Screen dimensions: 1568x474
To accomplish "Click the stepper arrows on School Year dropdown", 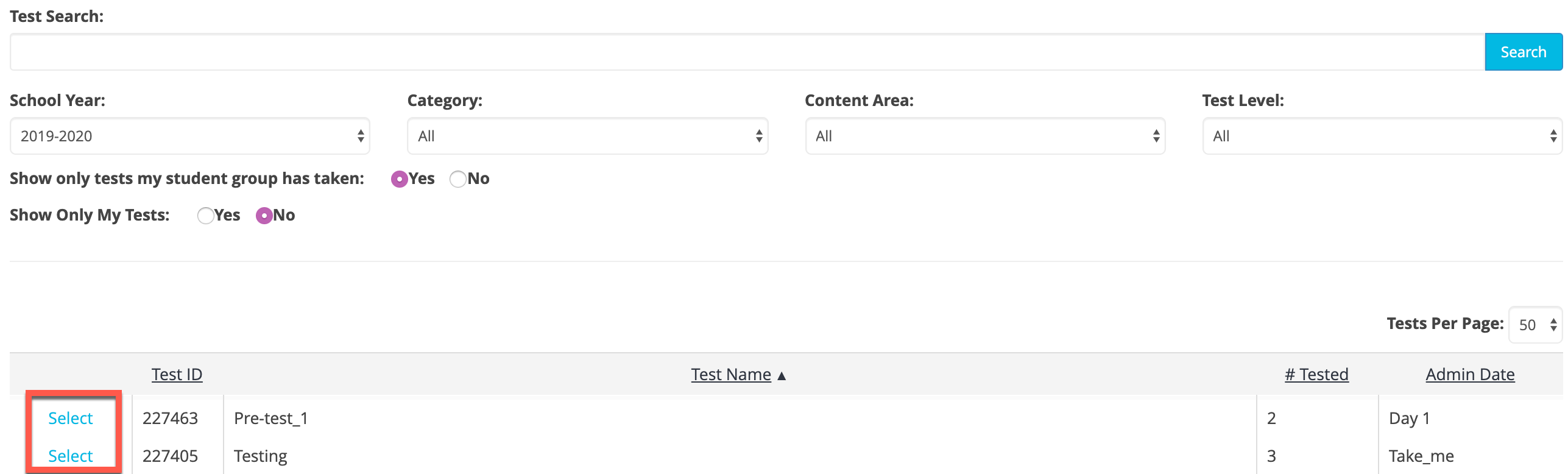I will pos(361,136).
